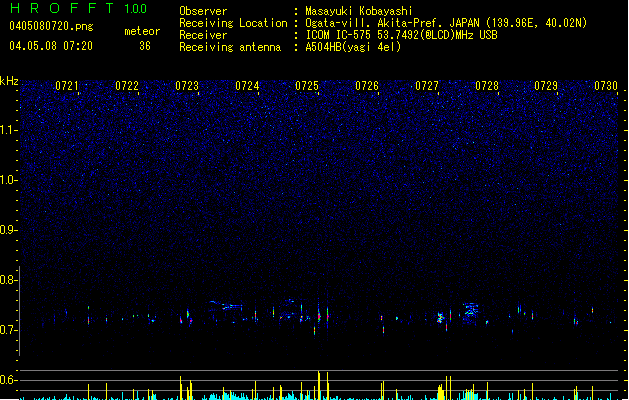Click the 0724 time marker
The image size is (629, 400).
point(247,86)
